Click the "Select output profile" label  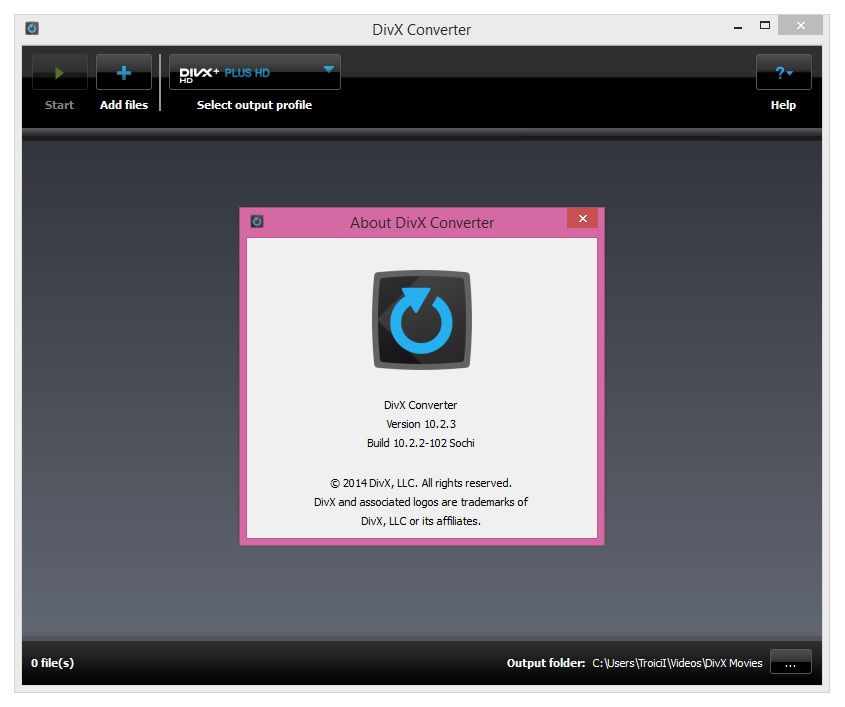254,105
